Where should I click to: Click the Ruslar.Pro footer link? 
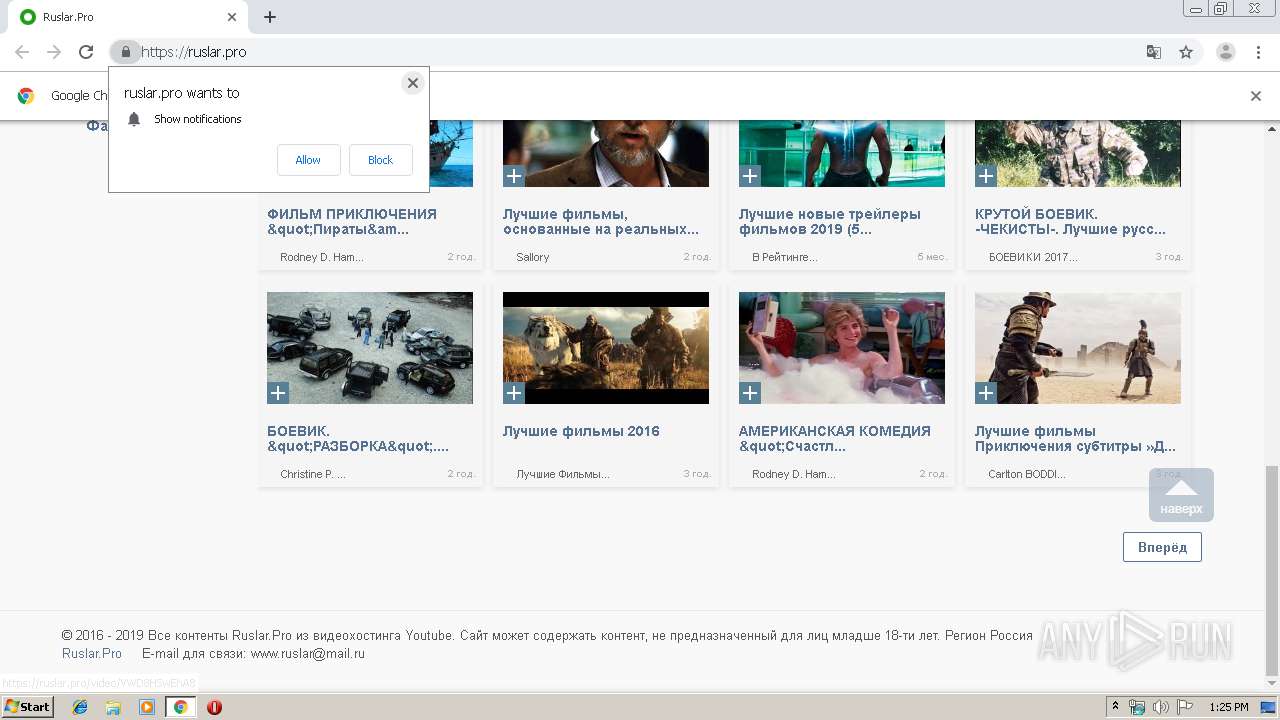point(92,654)
